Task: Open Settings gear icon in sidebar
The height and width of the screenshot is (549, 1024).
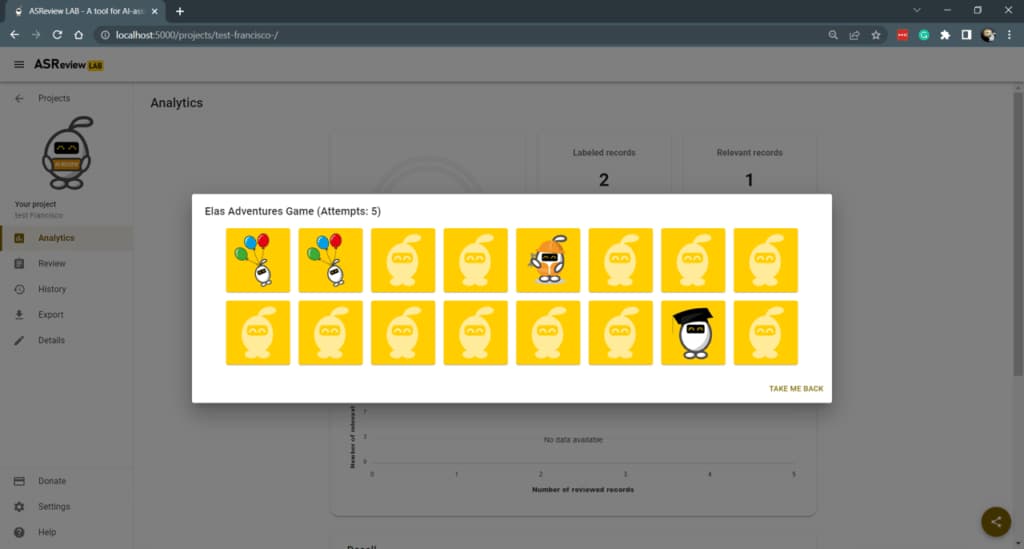Action: pos(19,507)
